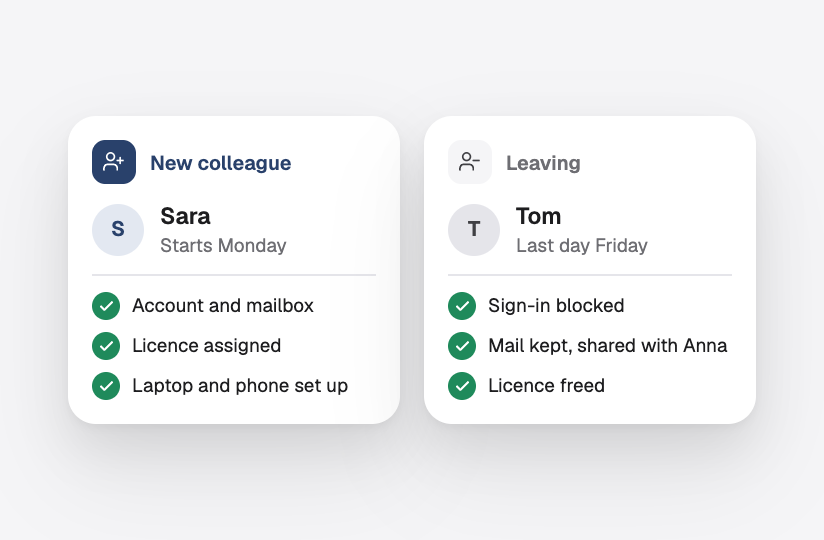Toggle the Sign-in blocked checkmark
The image size is (824, 540).
[x=462, y=306]
